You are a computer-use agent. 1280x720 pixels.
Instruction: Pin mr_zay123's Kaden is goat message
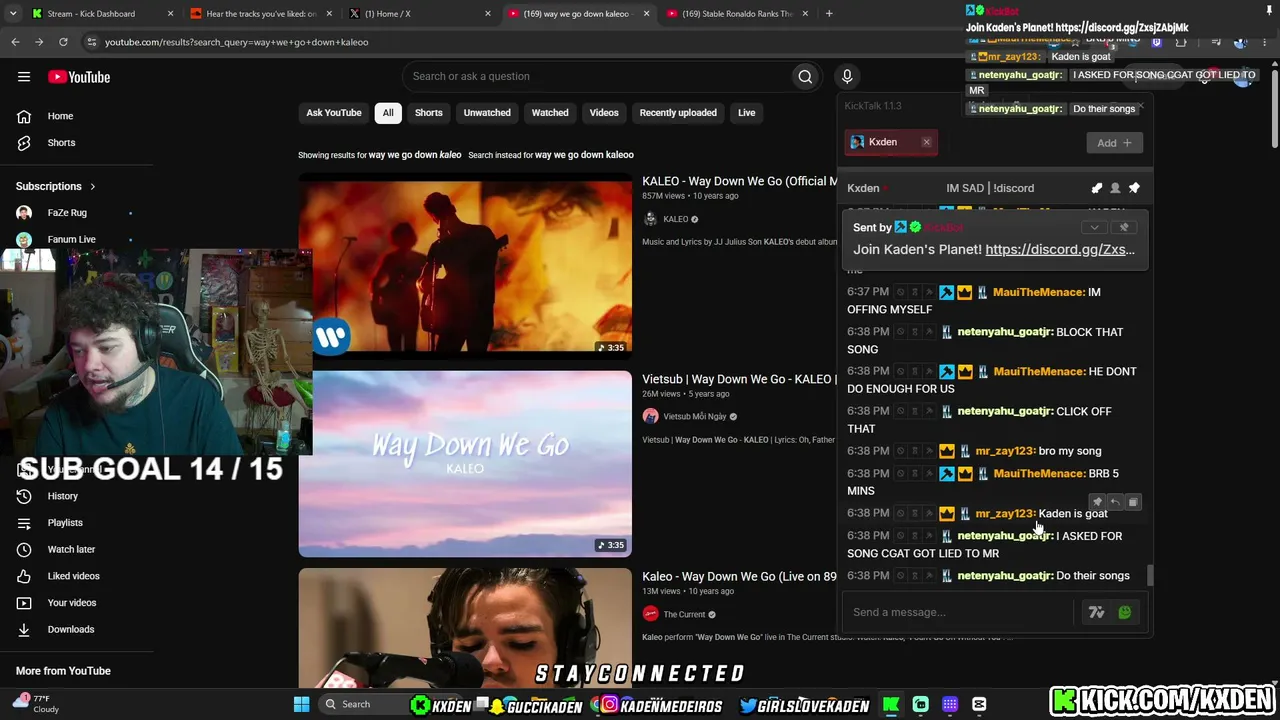[x=1097, y=502]
